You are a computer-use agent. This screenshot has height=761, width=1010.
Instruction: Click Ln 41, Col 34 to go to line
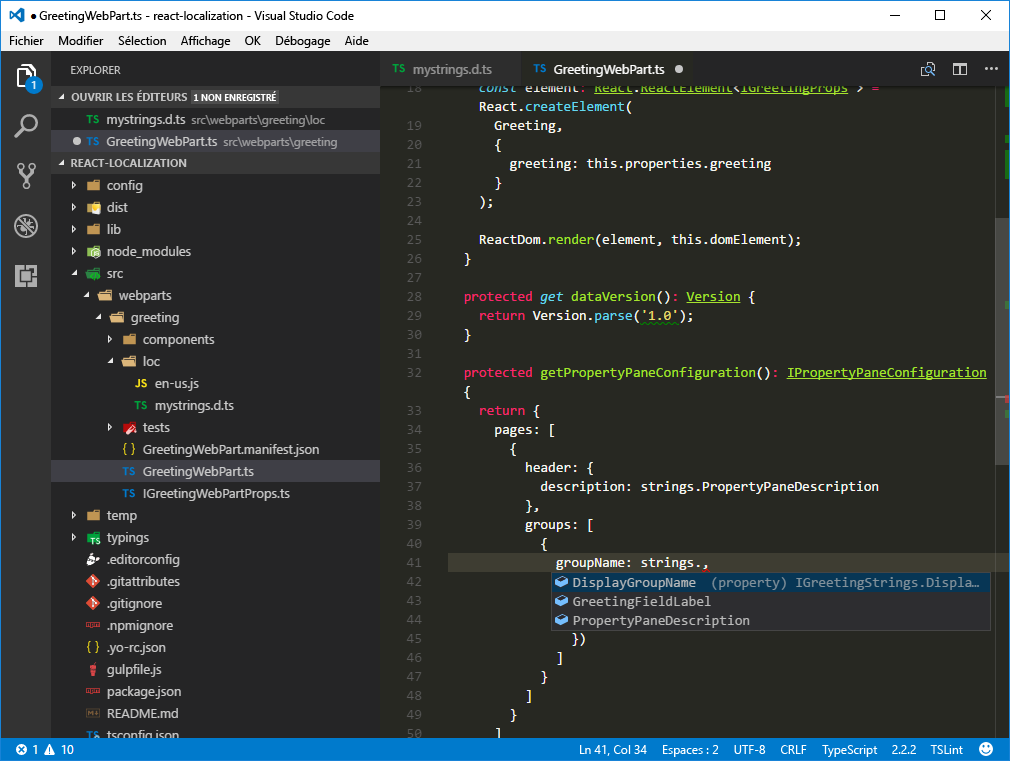point(613,748)
